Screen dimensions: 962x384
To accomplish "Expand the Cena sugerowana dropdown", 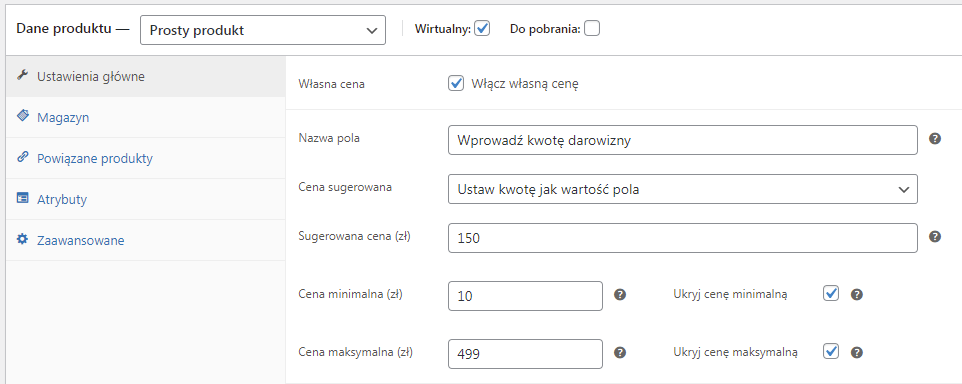I will (x=683, y=189).
